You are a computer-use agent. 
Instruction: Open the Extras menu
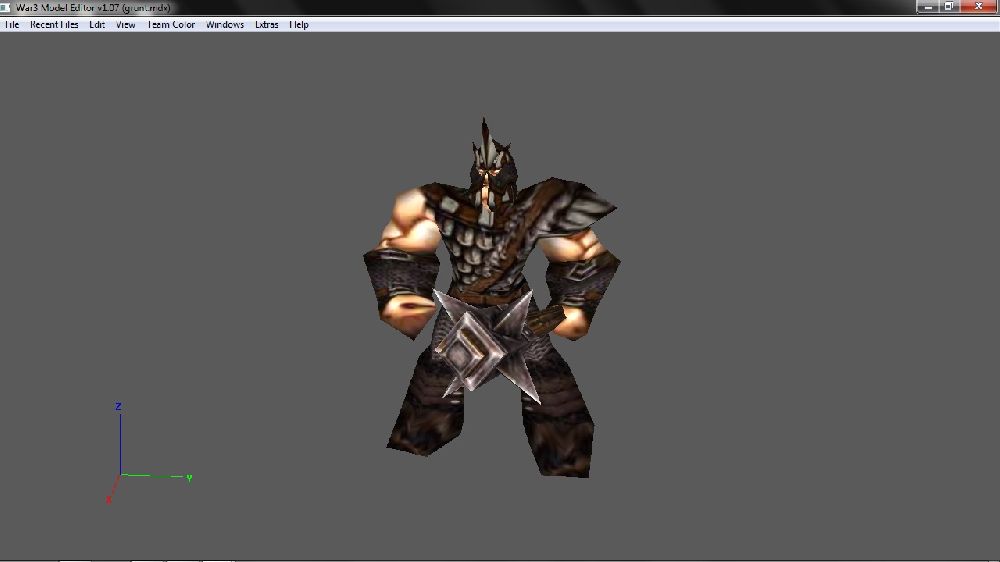click(x=267, y=25)
